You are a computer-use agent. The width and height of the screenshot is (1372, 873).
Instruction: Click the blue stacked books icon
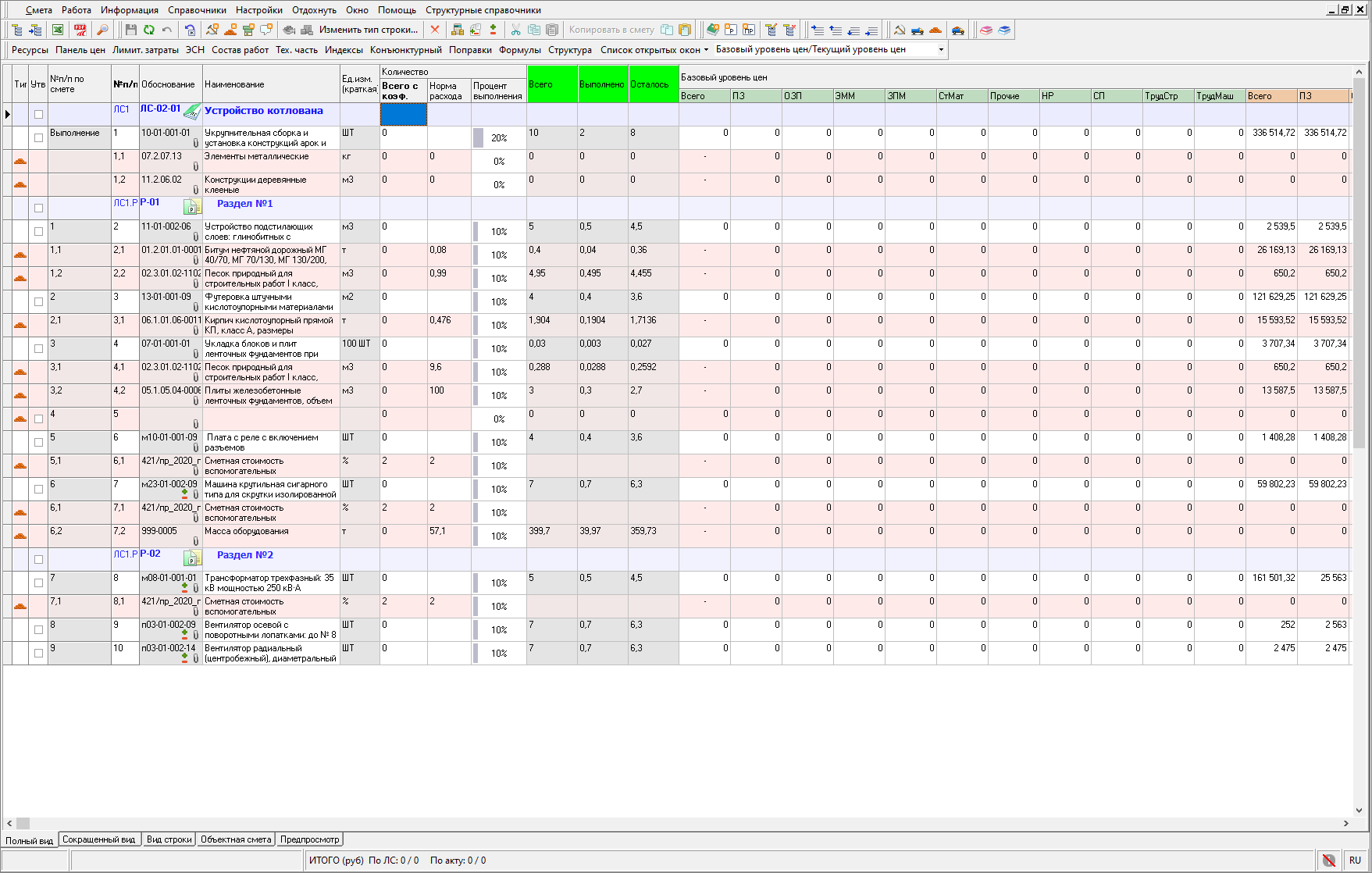[x=1004, y=30]
